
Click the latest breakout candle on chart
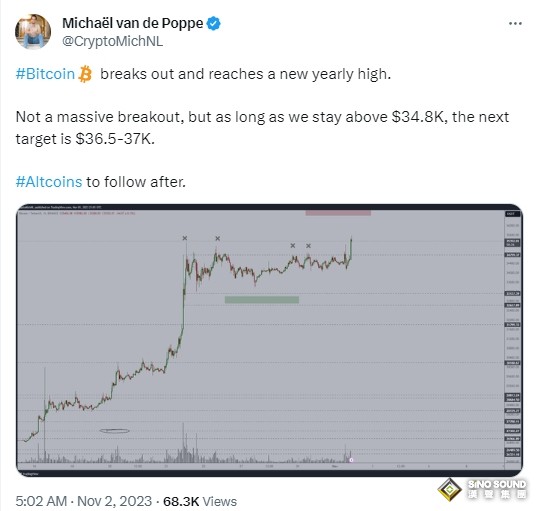pos(351,248)
